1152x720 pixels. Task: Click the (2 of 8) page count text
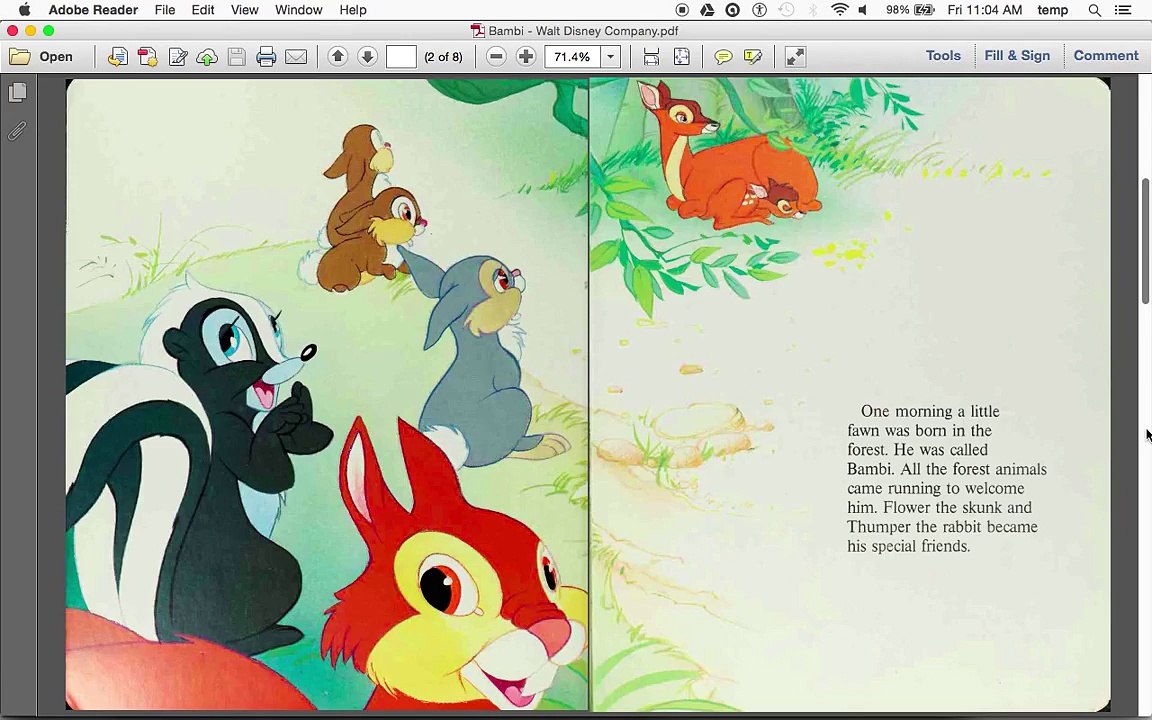point(444,57)
